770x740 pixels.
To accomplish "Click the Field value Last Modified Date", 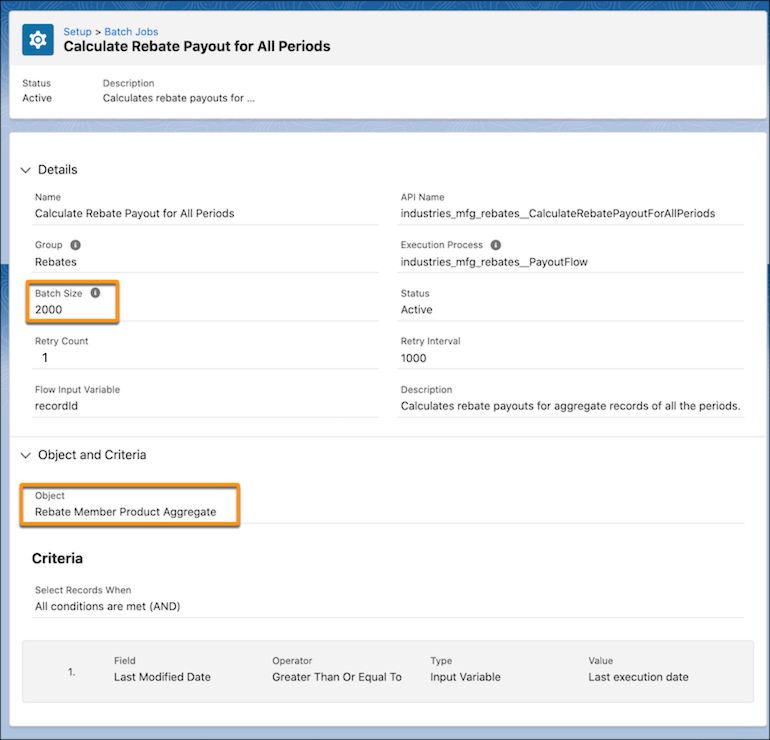I will click(x=162, y=677).
